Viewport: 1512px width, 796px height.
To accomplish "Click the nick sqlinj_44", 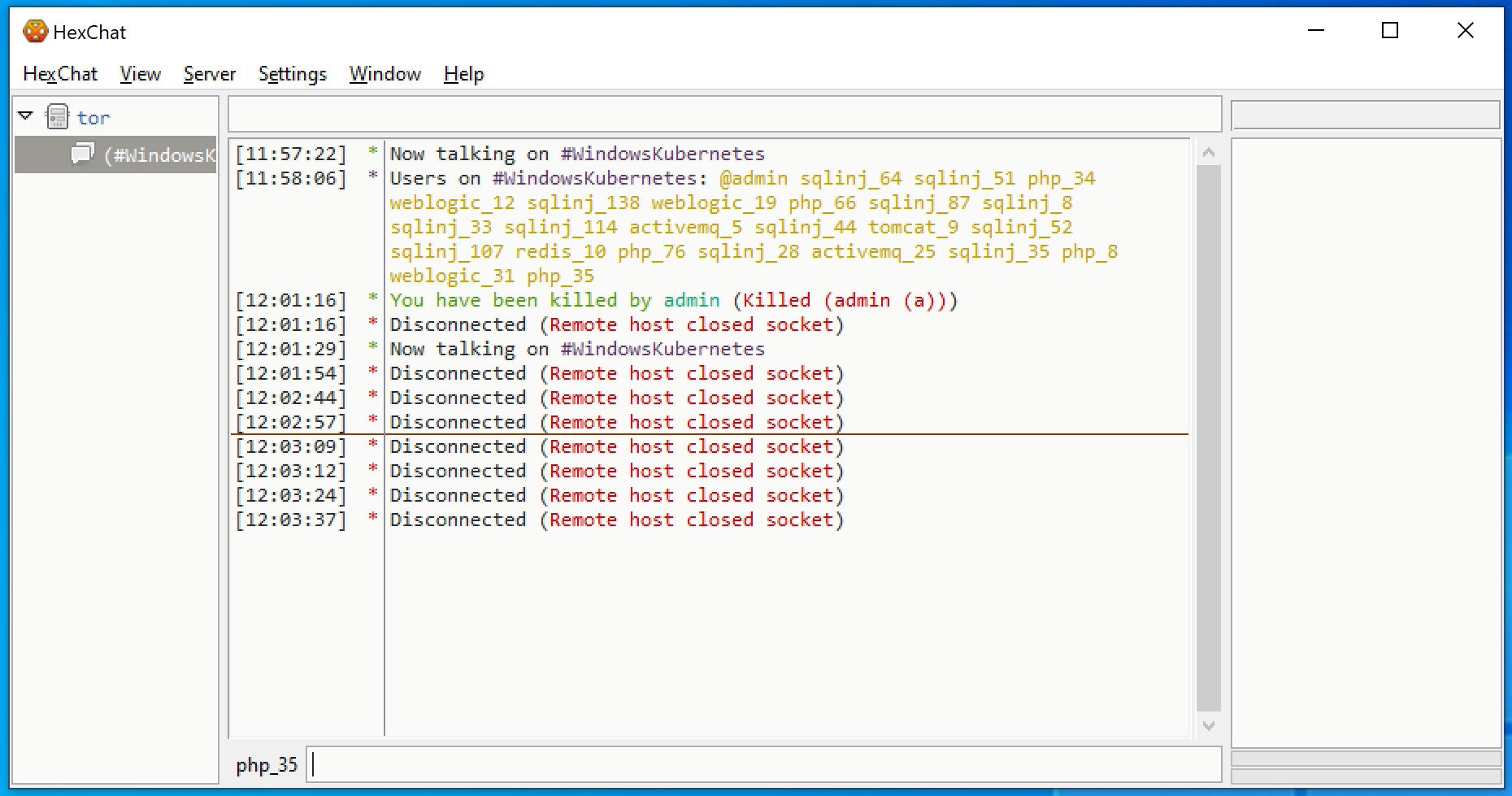I will 806,227.
